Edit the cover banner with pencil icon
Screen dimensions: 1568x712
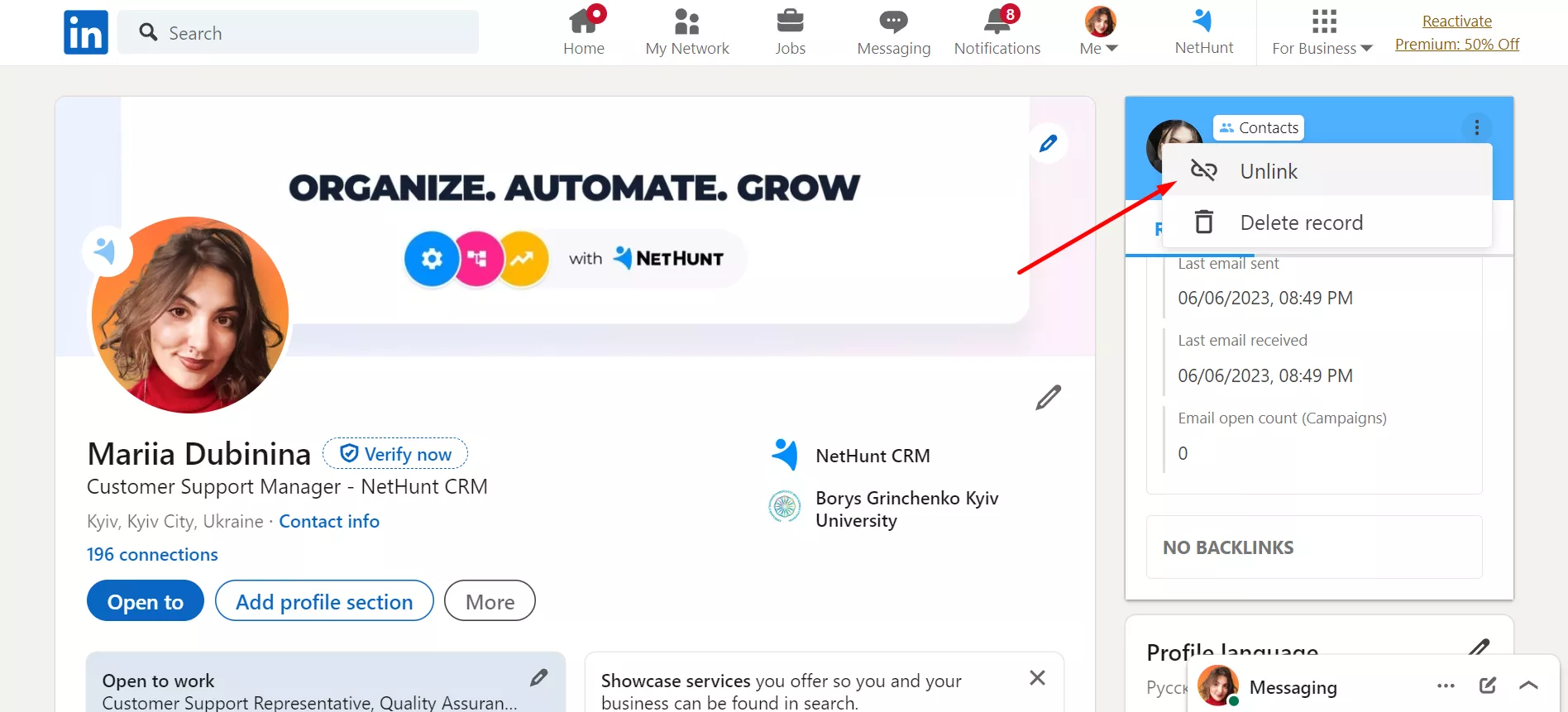1048,143
